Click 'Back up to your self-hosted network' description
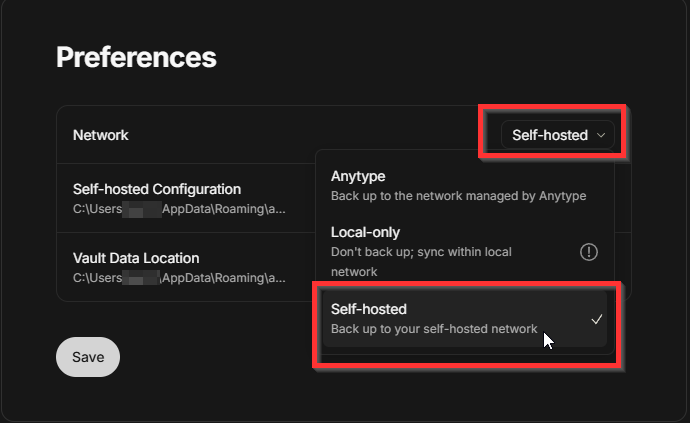The image size is (690, 423). (x=434, y=328)
